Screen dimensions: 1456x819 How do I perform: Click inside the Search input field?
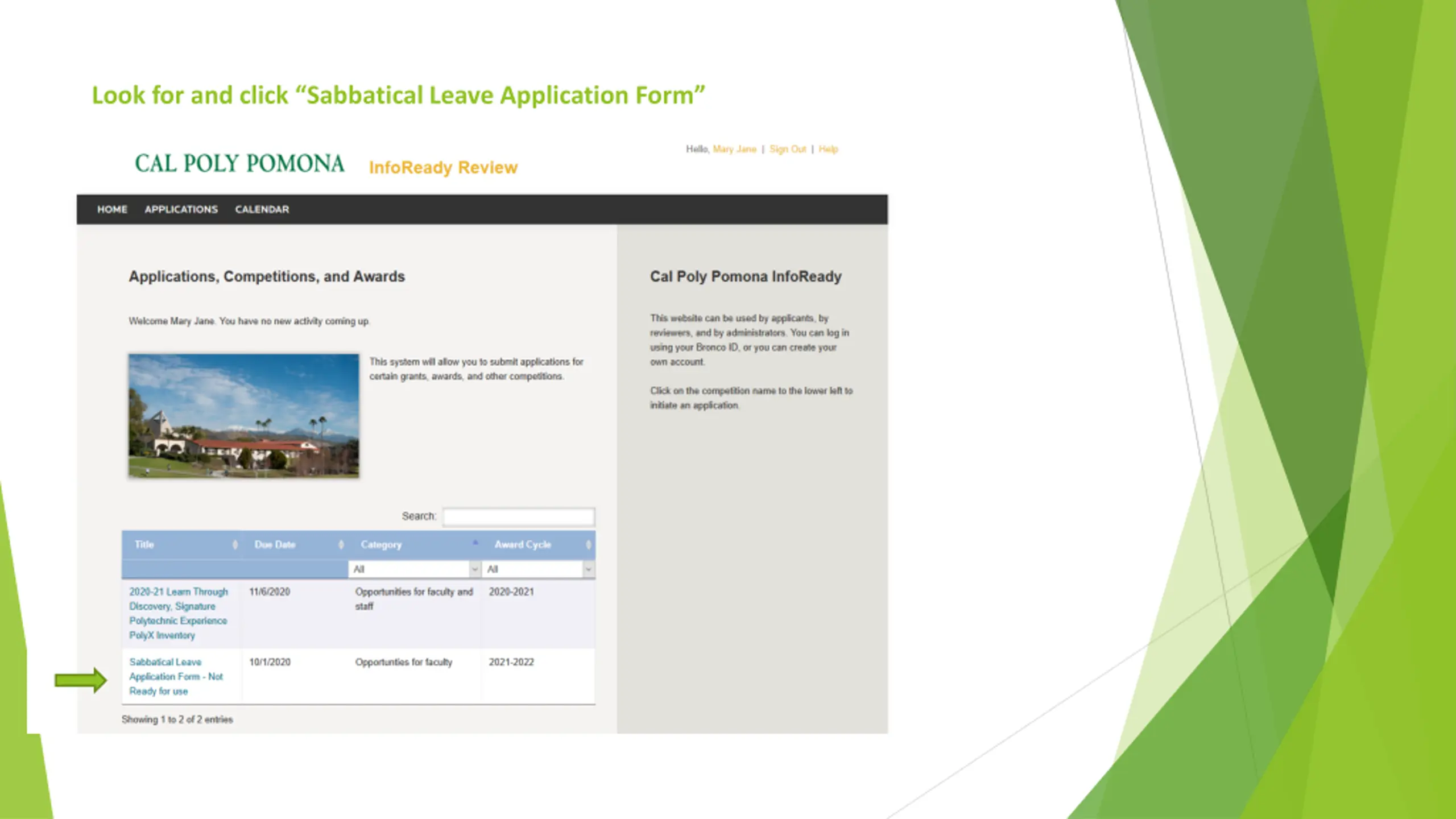519,516
